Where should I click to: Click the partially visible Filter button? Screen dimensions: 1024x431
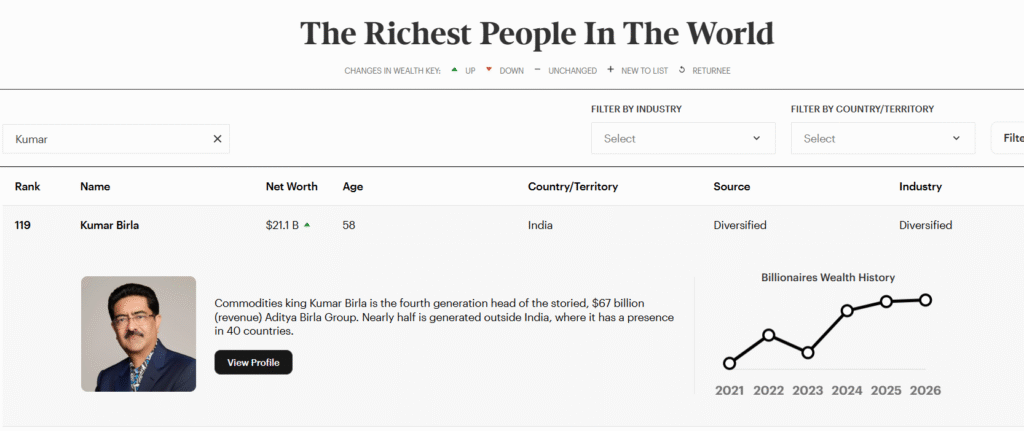pos(1008,138)
